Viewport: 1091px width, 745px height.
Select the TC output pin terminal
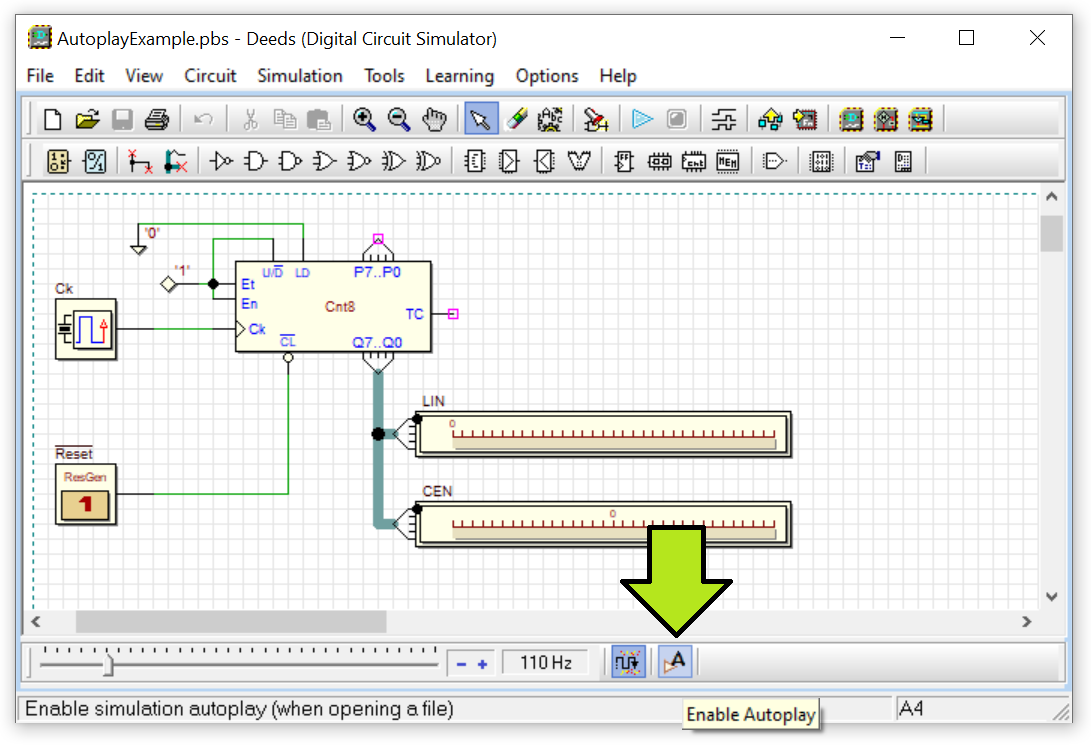pyautogui.click(x=453, y=314)
